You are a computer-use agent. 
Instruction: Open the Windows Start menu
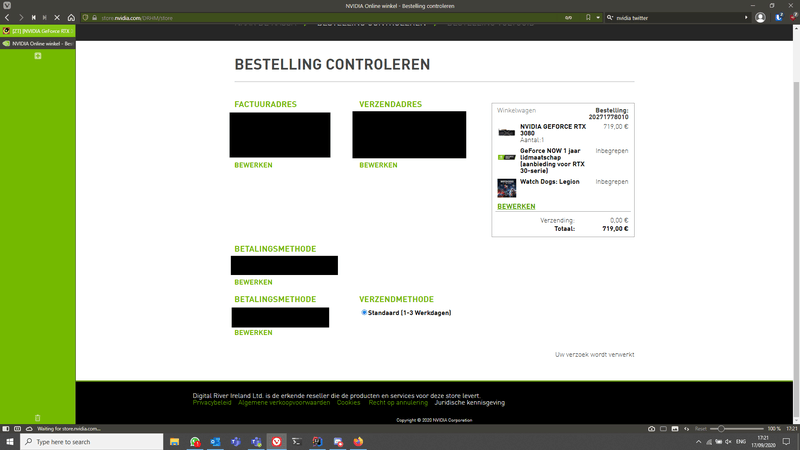[x=10, y=442]
